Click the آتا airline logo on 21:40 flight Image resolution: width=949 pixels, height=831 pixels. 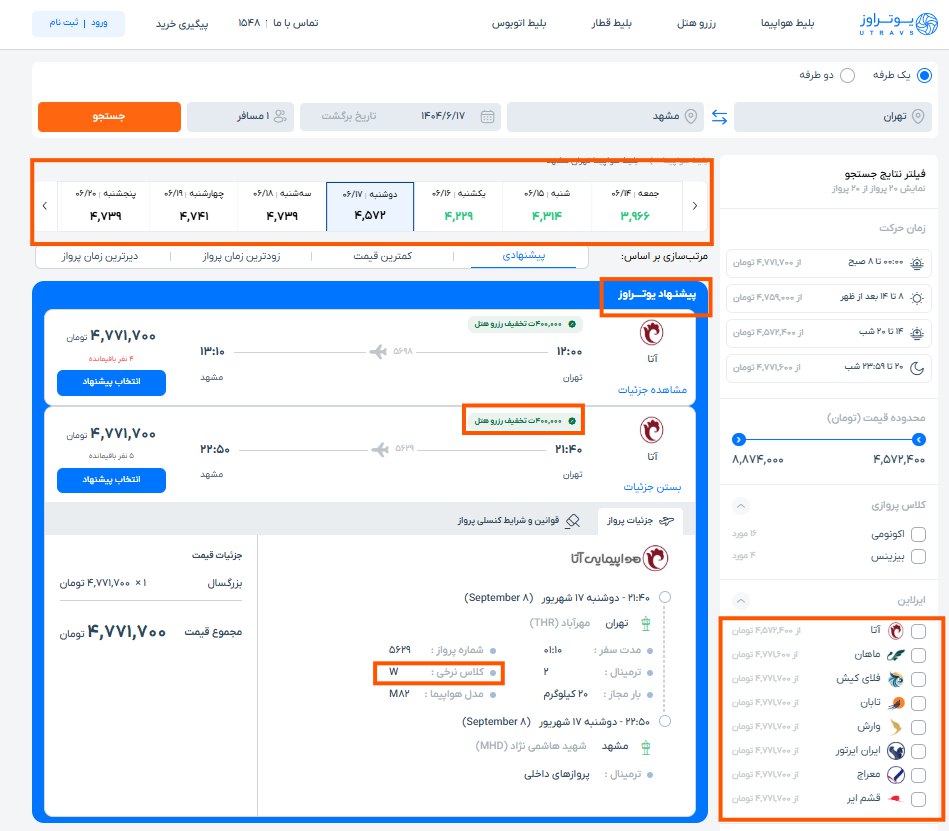point(652,430)
